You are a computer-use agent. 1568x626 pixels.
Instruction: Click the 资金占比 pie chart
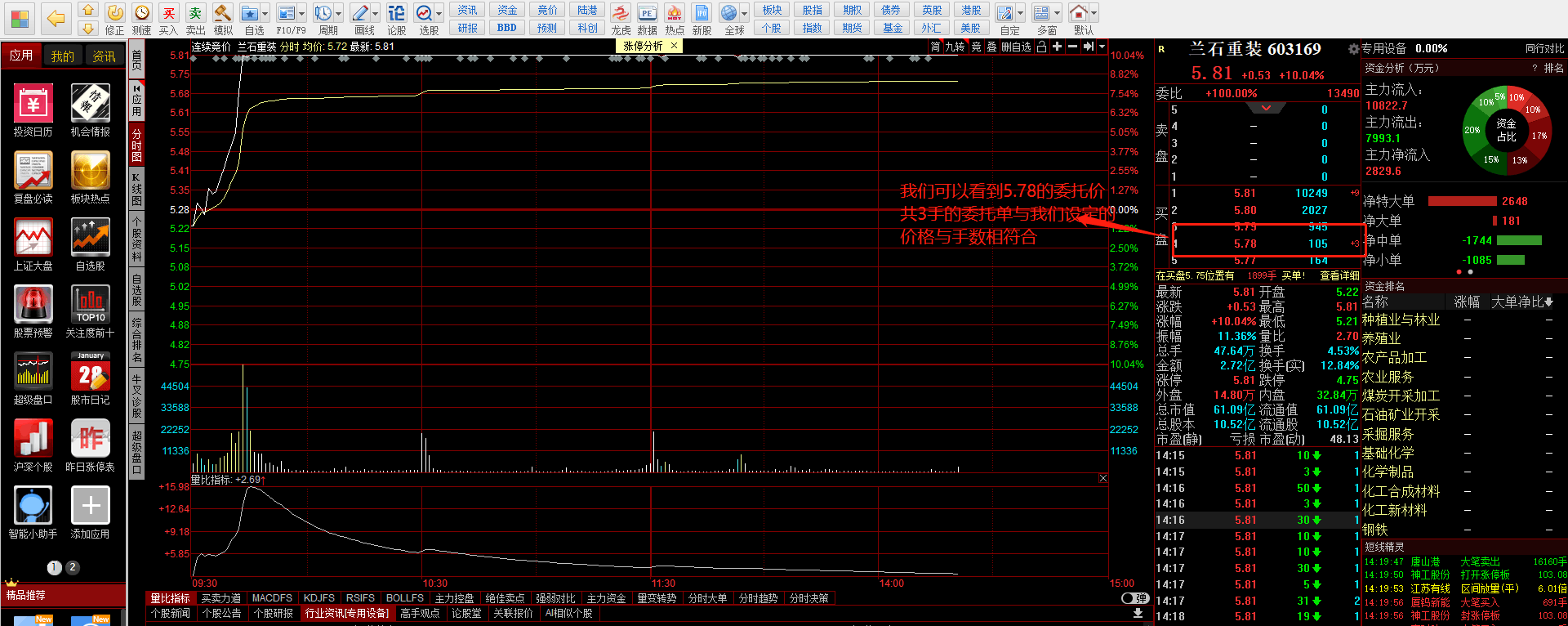[1506, 129]
